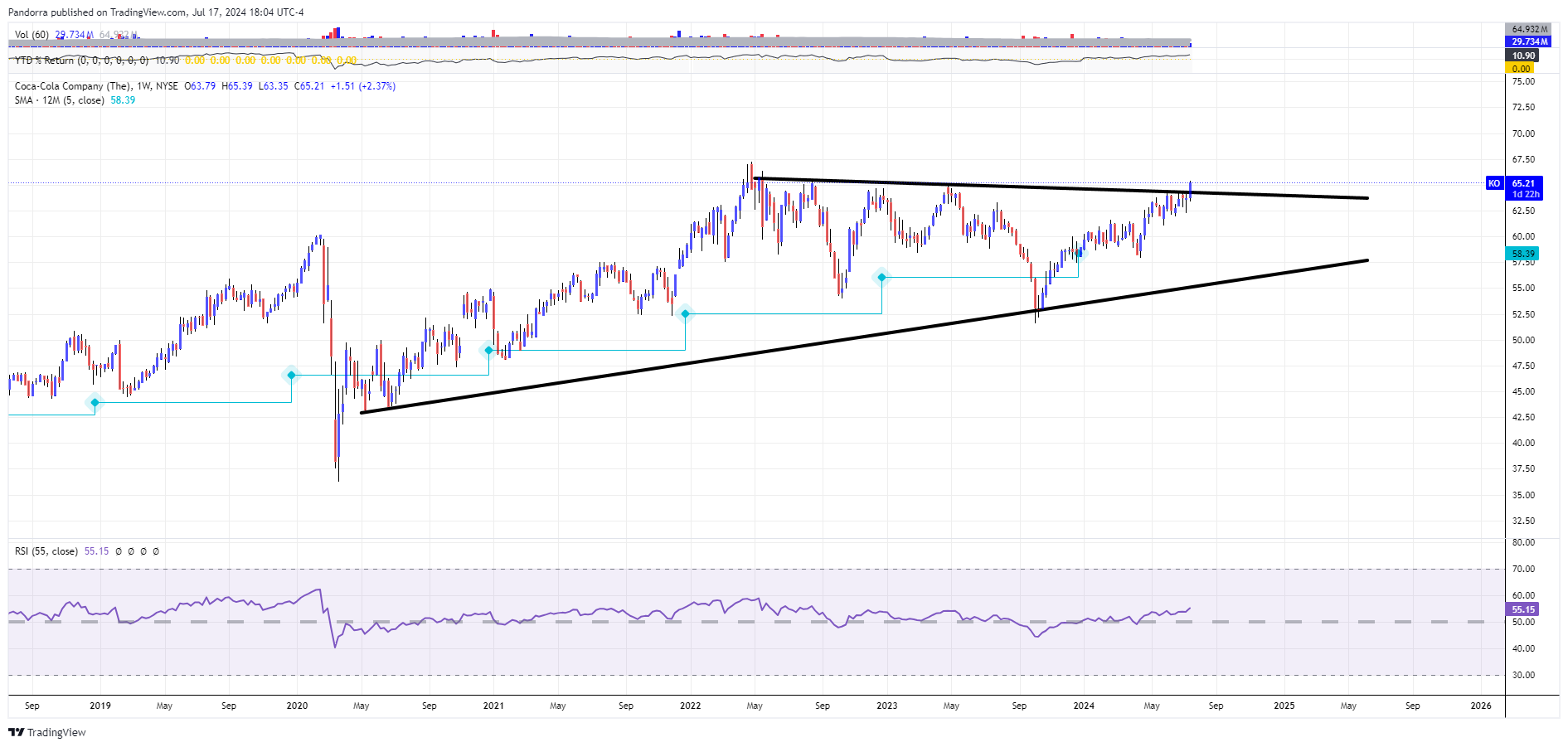Select the upper descending black trendline

point(1061,188)
